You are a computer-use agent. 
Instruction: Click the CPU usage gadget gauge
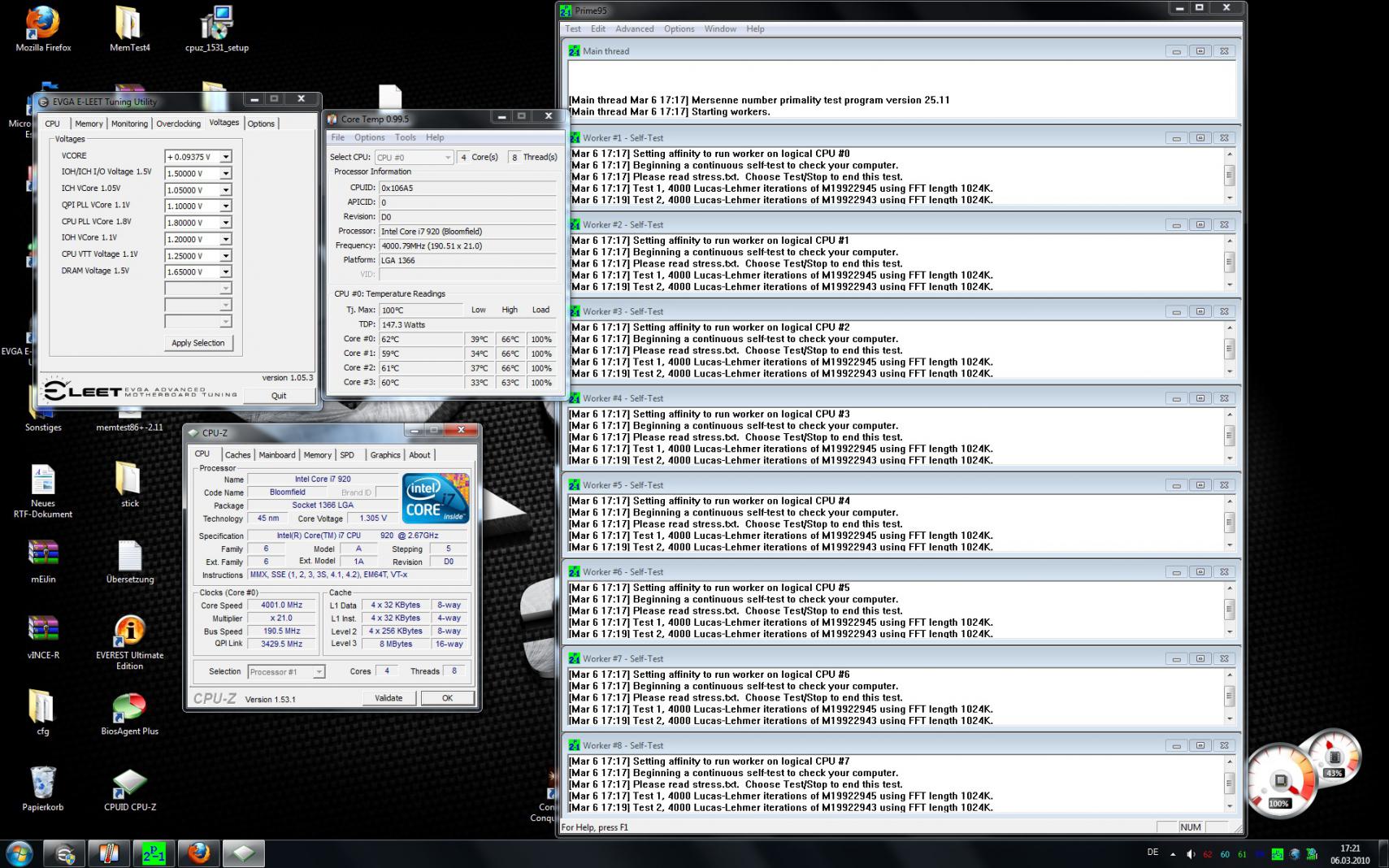click(x=1281, y=781)
